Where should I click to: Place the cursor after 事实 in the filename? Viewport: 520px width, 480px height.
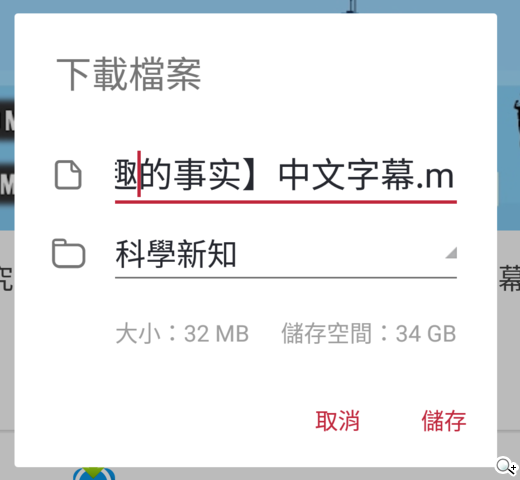click(x=242, y=175)
